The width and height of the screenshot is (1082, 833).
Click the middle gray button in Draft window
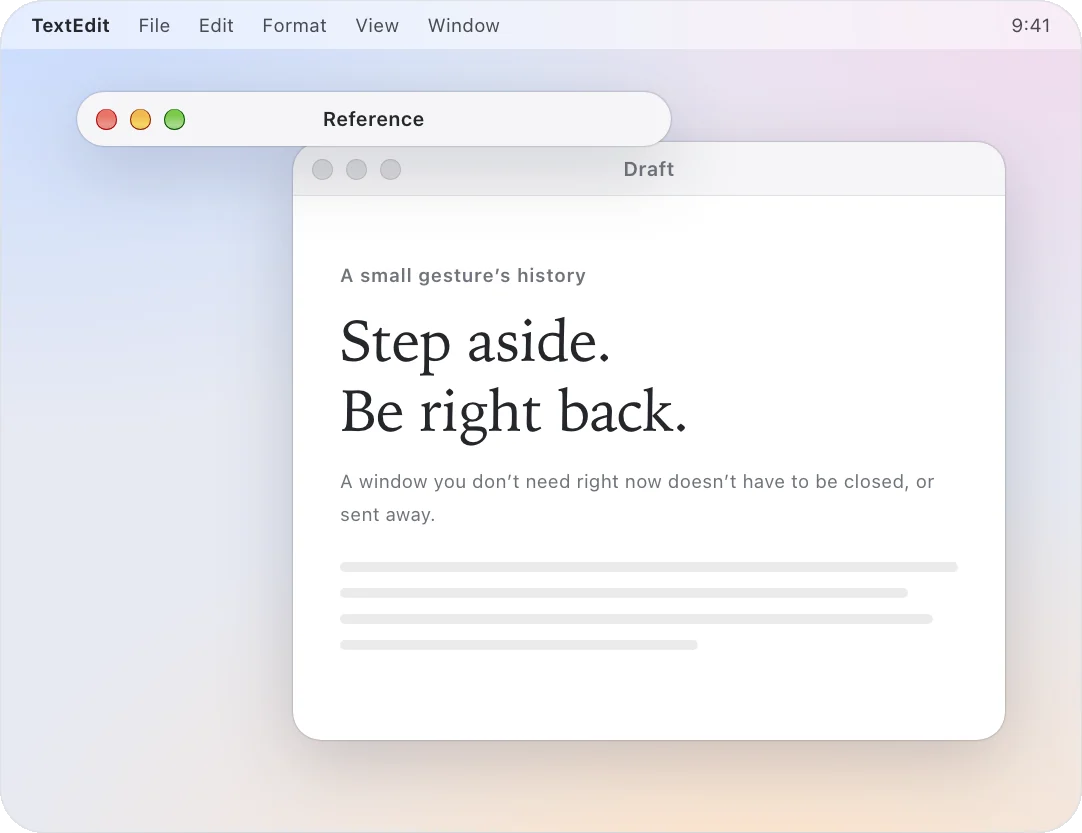[x=356, y=169]
